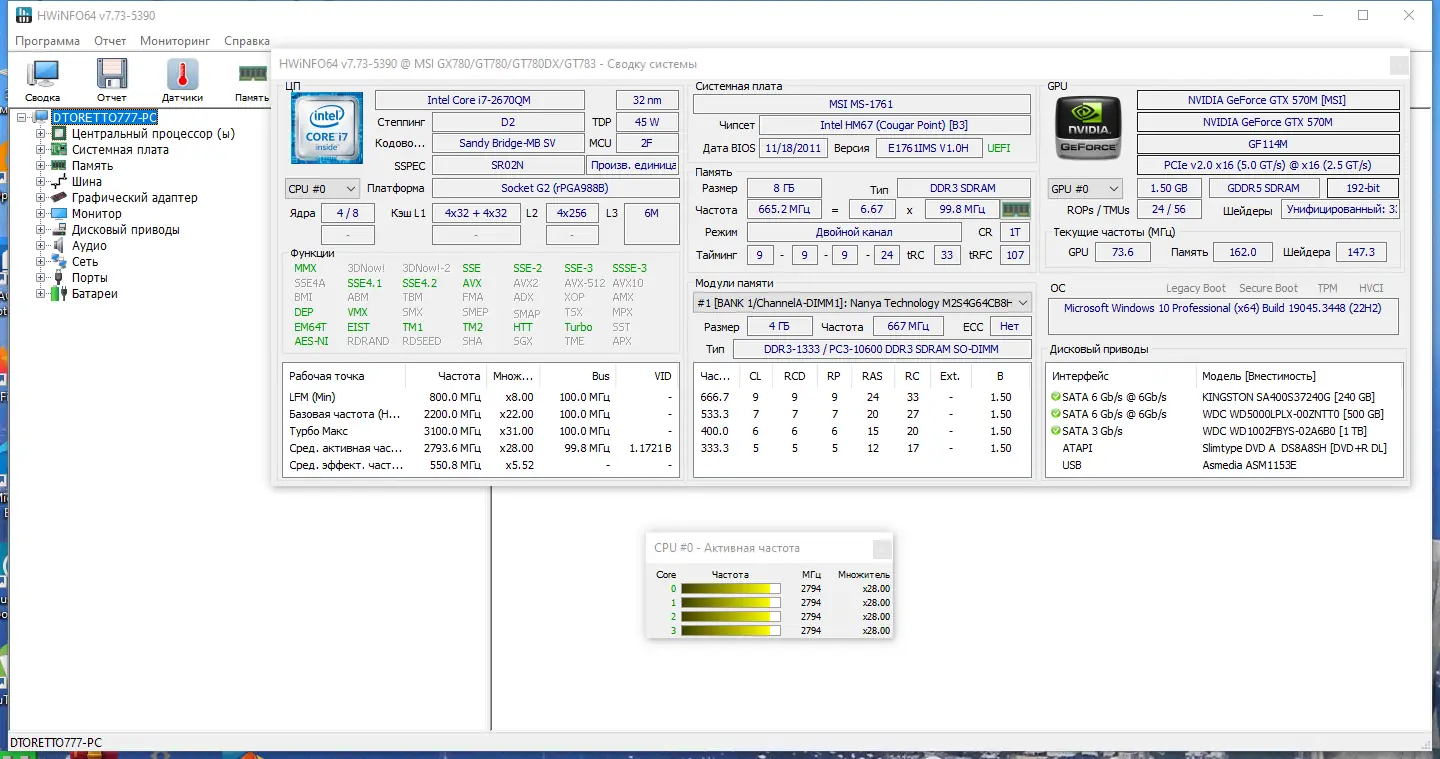Click the Microsoft Windows 10 Professional field
1440x759 pixels.
point(1222,308)
